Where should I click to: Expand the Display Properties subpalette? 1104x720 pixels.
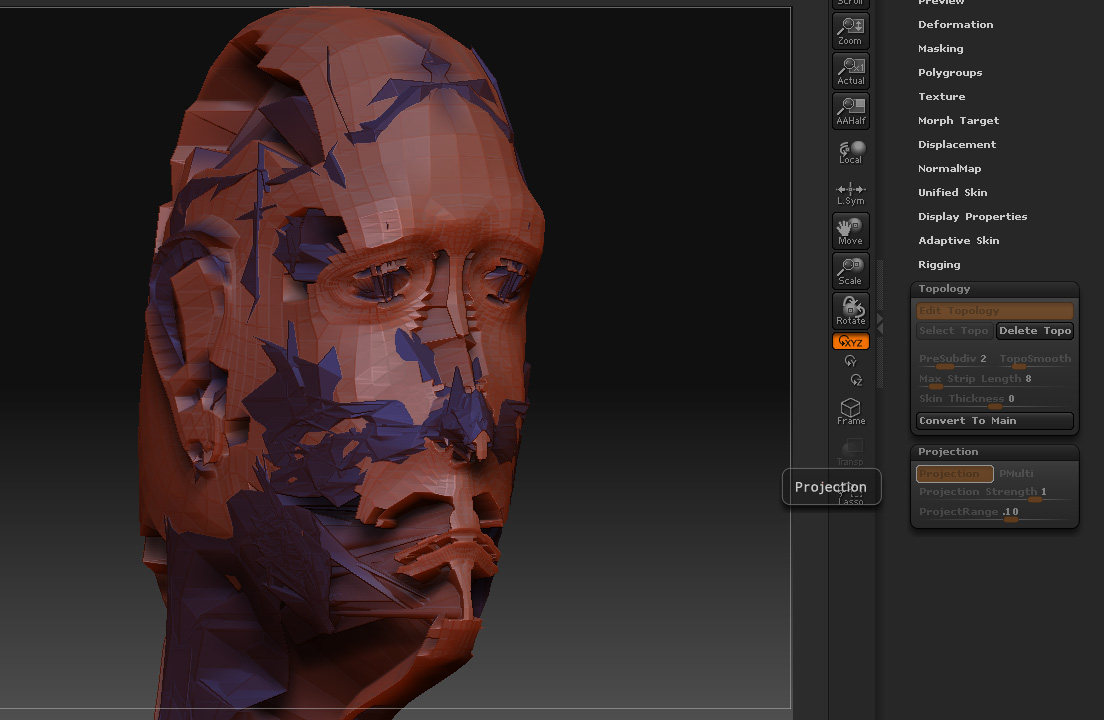(972, 216)
